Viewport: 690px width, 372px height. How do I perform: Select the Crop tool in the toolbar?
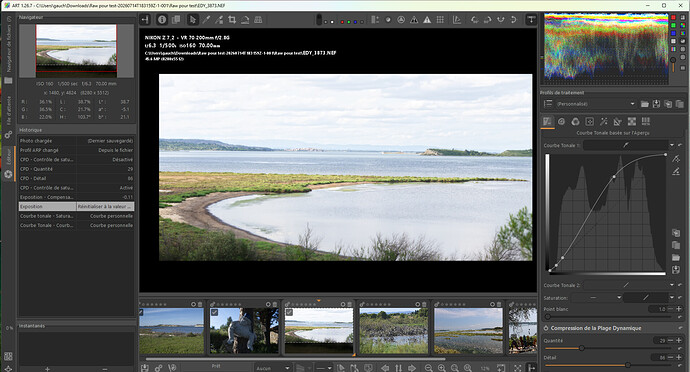coord(232,19)
